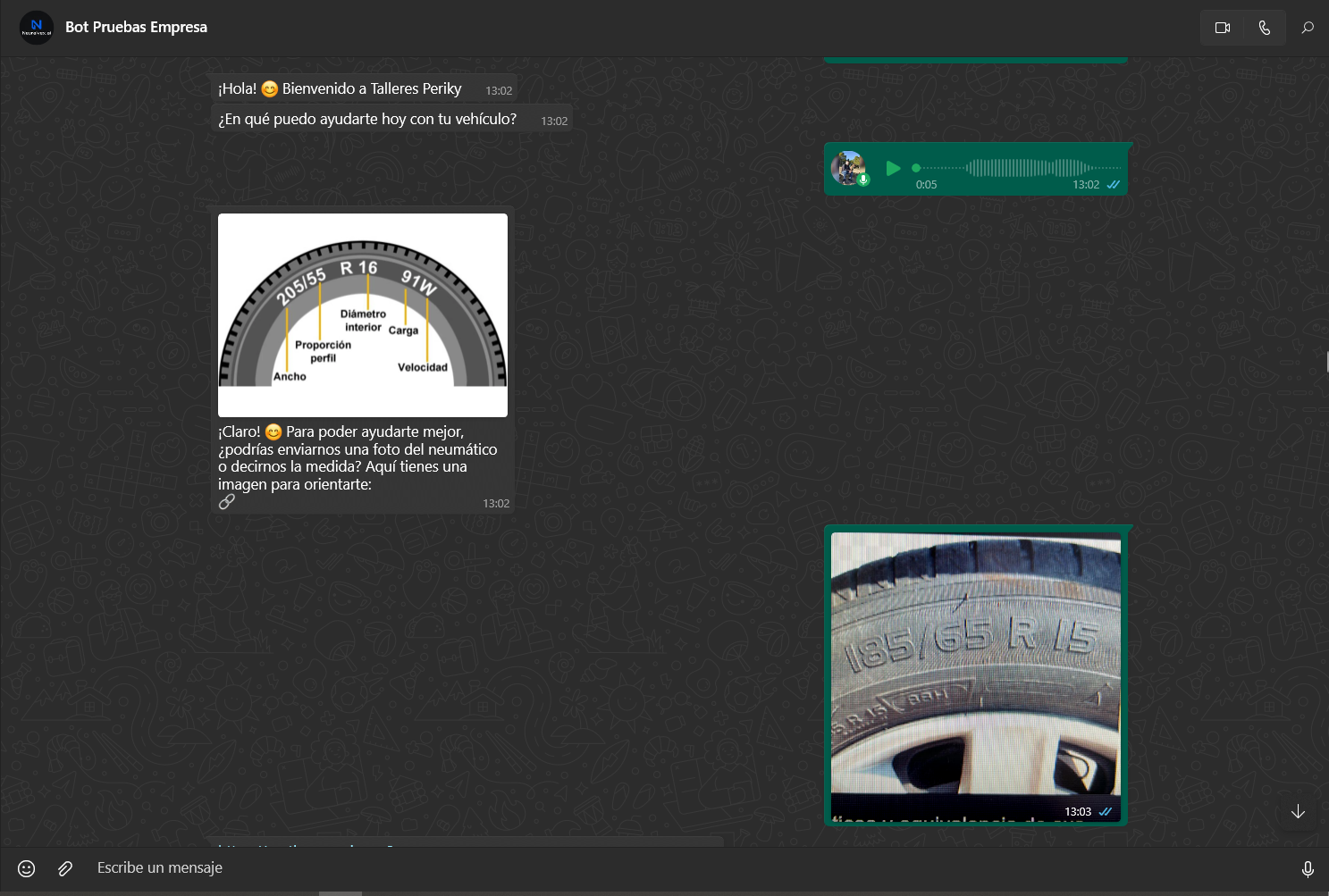The height and width of the screenshot is (896, 1329).
Task: Open the tire size diagram image
Action: (362, 314)
